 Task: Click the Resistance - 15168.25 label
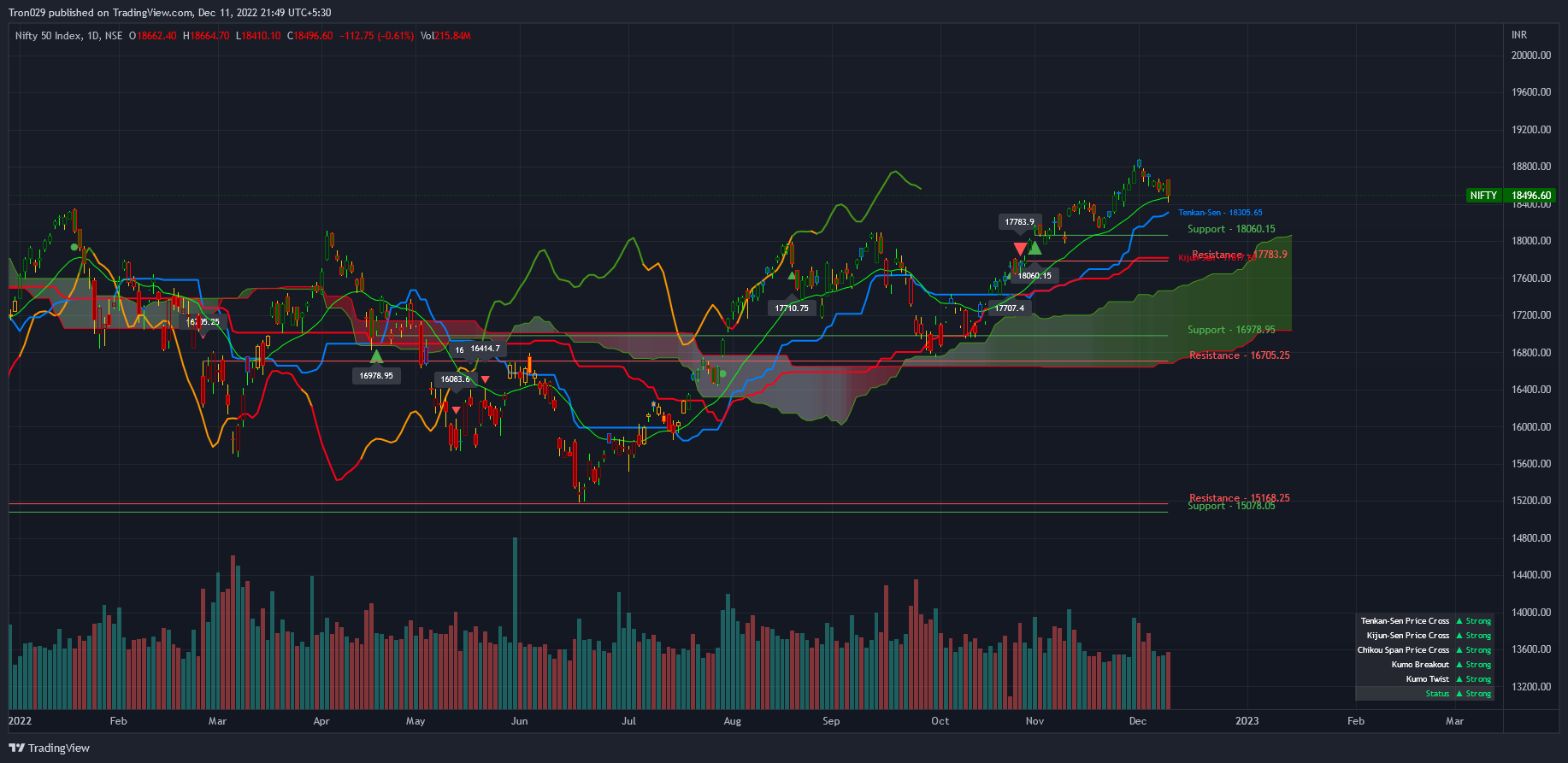(x=1240, y=497)
